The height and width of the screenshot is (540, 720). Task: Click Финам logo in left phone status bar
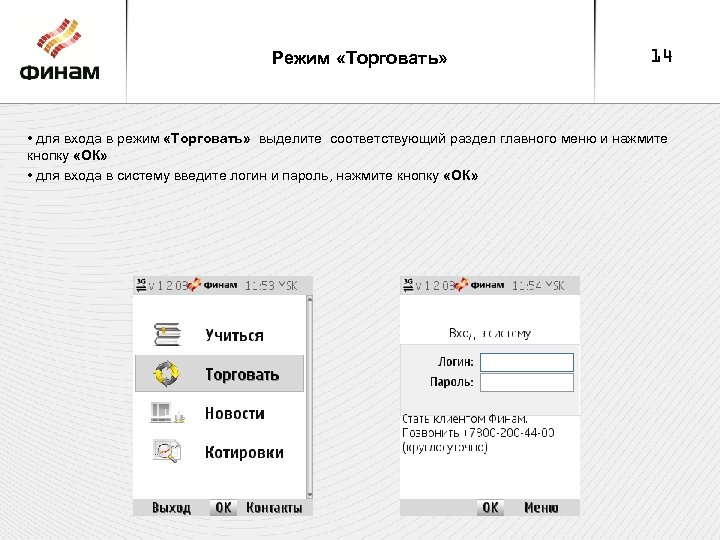[212, 285]
